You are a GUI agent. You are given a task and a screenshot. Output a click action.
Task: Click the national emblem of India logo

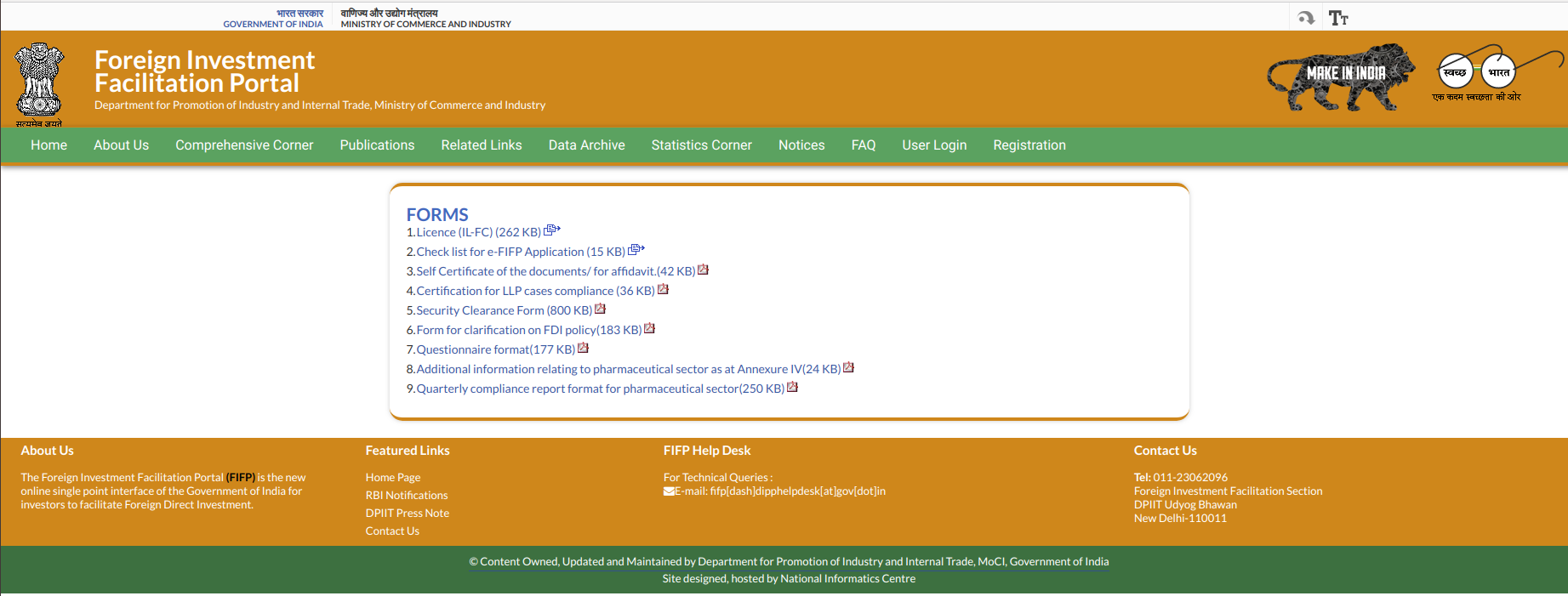coord(39,84)
